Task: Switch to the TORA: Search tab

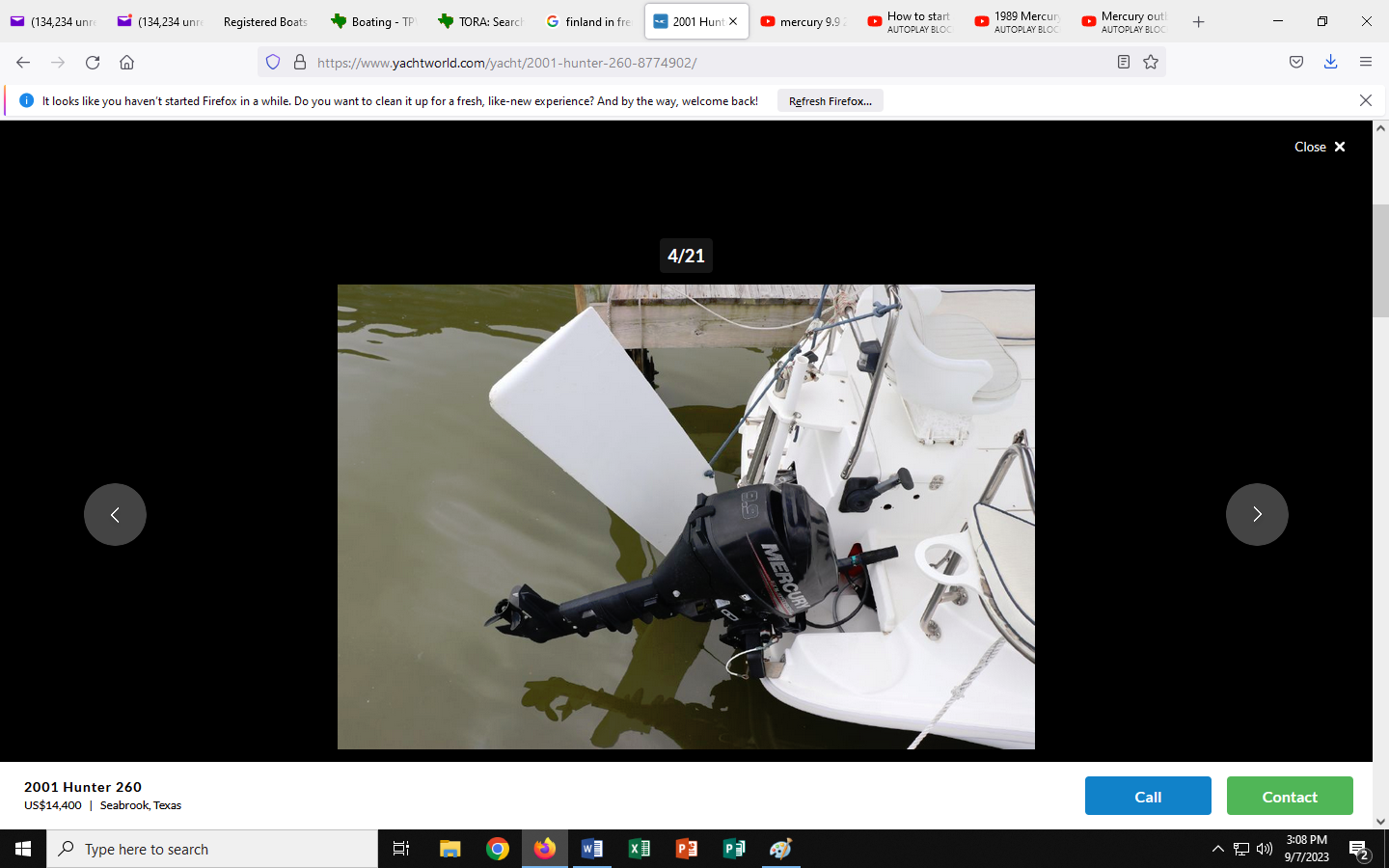Action: pos(480,21)
